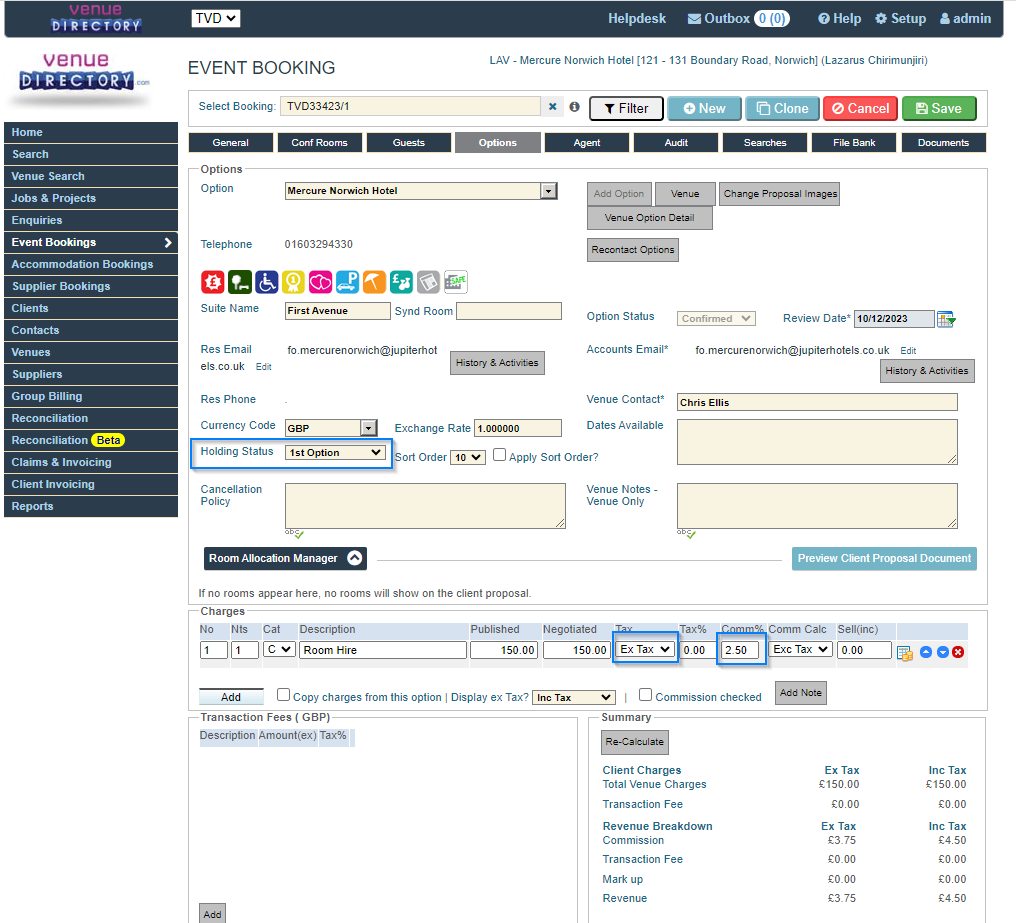Click the Filter button

(x=626, y=108)
